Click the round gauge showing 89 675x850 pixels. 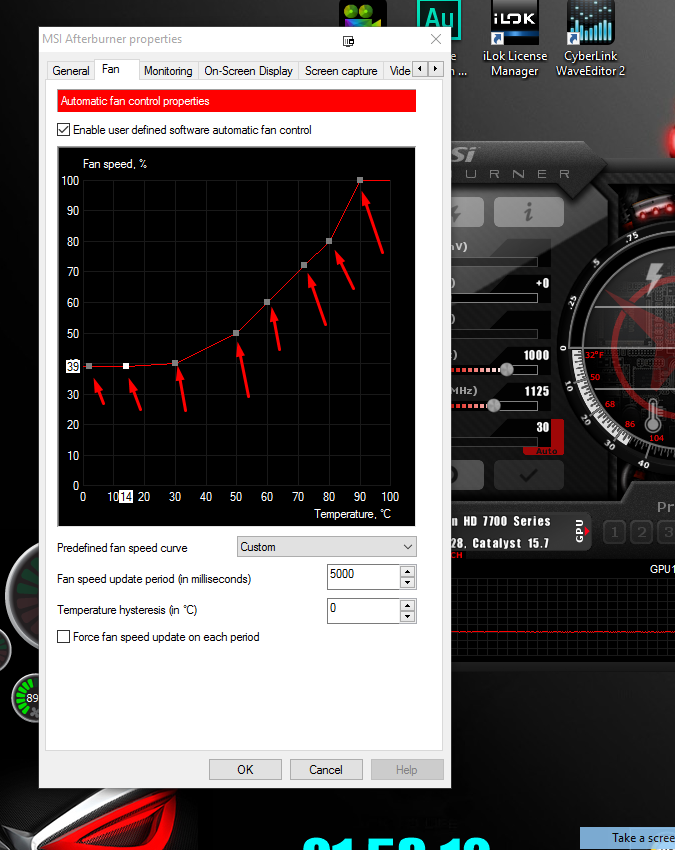pyautogui.click(x=27, y=698)
